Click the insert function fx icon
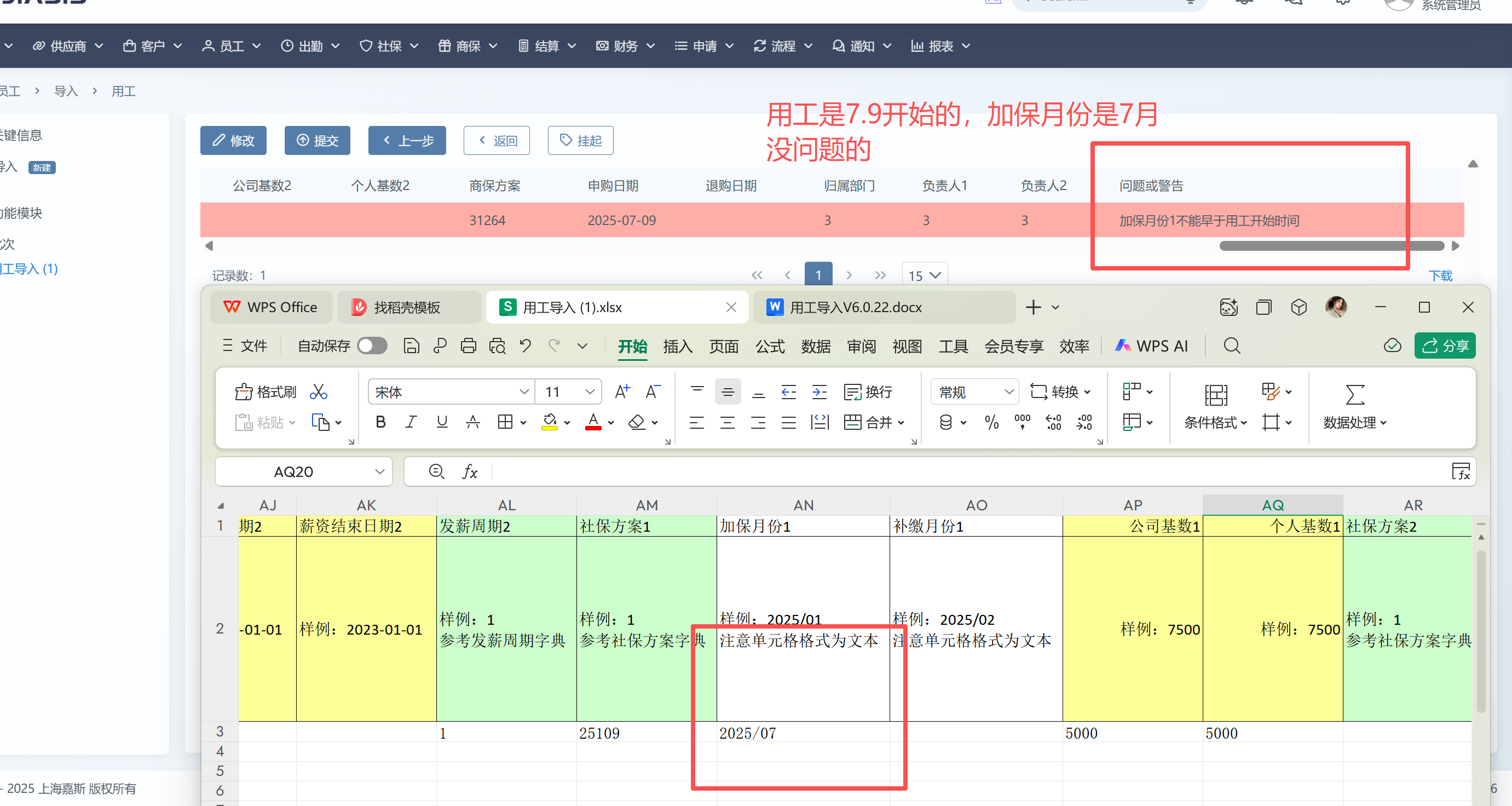Screen dimensions: 1512x806 [x=470, y=471]
